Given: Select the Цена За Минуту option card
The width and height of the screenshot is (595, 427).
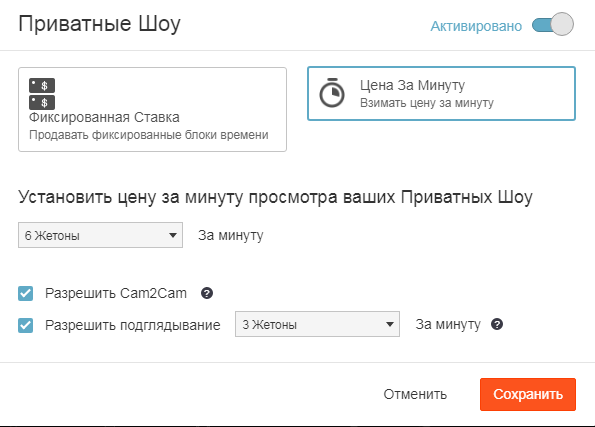Looking at the screenshot, I should 441,94.
